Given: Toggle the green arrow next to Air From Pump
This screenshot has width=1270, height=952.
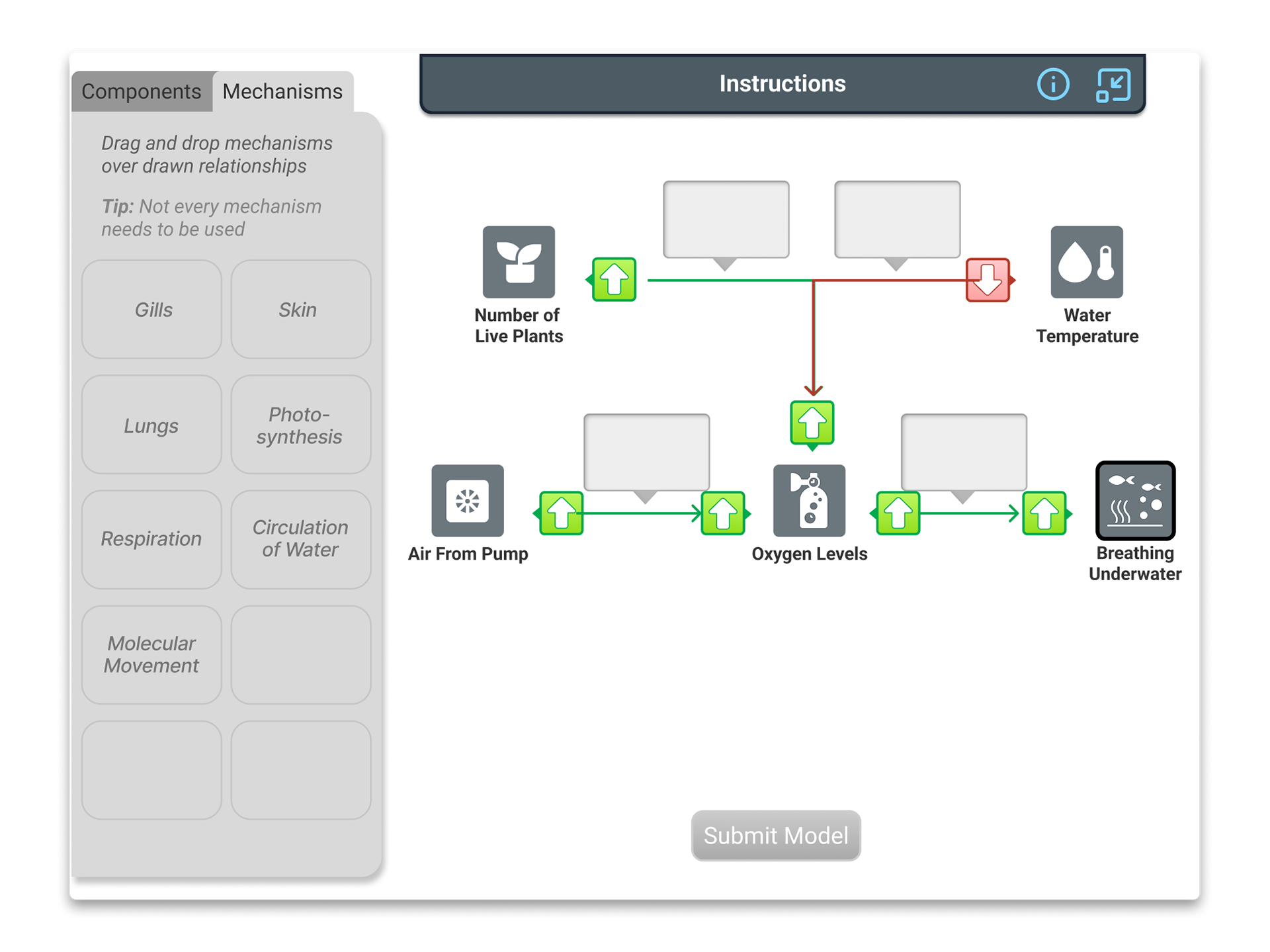Looking at the screenshot, I should pos(561,513).
